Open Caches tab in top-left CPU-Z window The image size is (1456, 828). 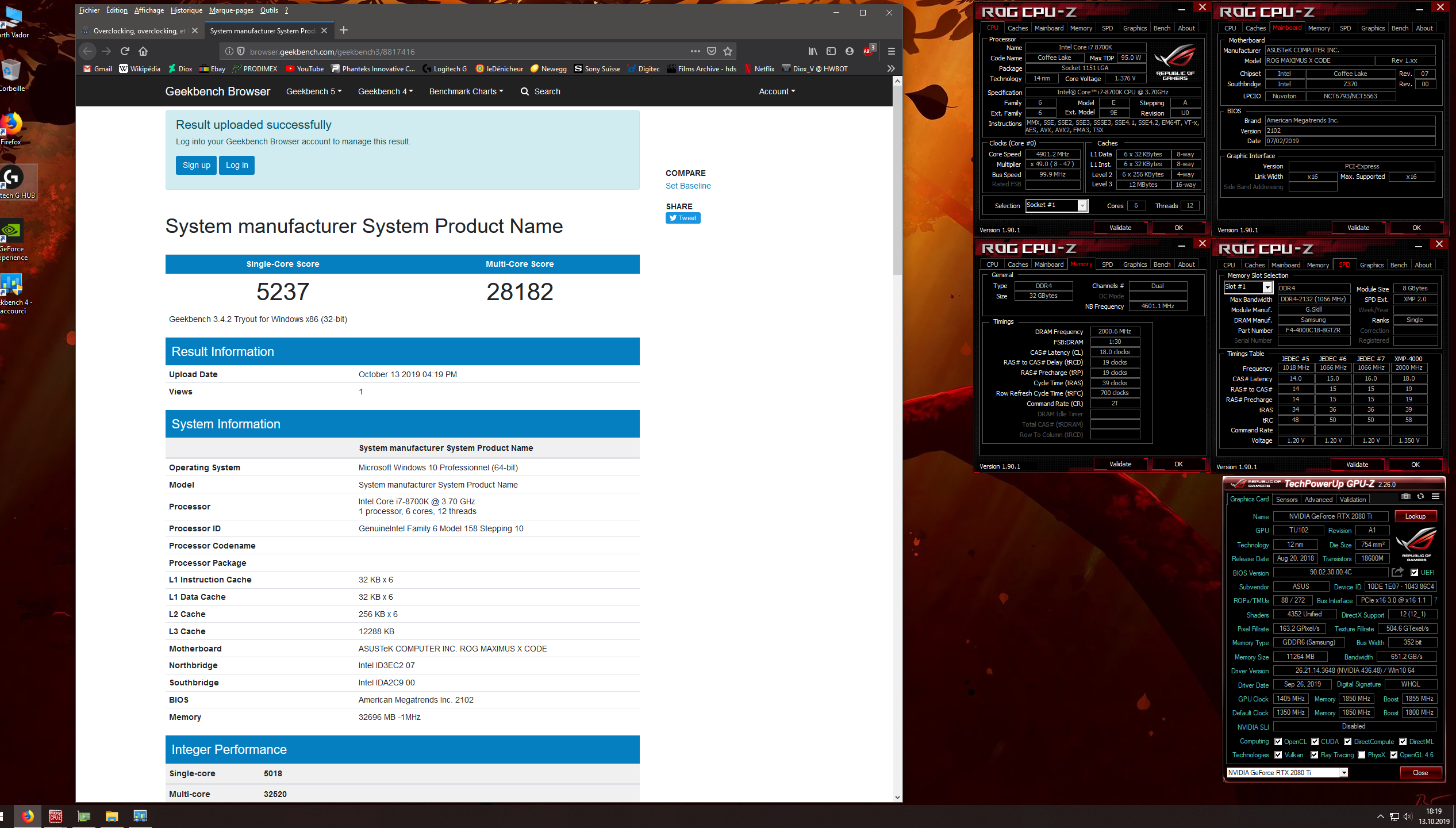(x=1017, y=28)
